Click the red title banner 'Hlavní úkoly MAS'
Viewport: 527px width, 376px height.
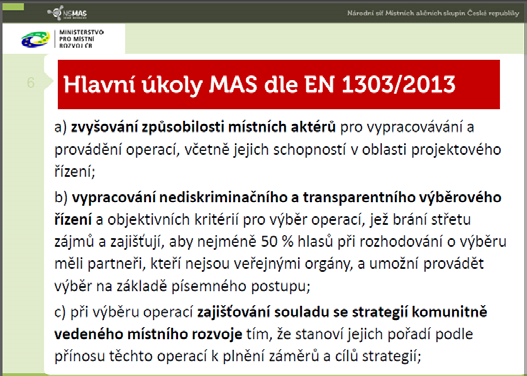click(279, 84)
